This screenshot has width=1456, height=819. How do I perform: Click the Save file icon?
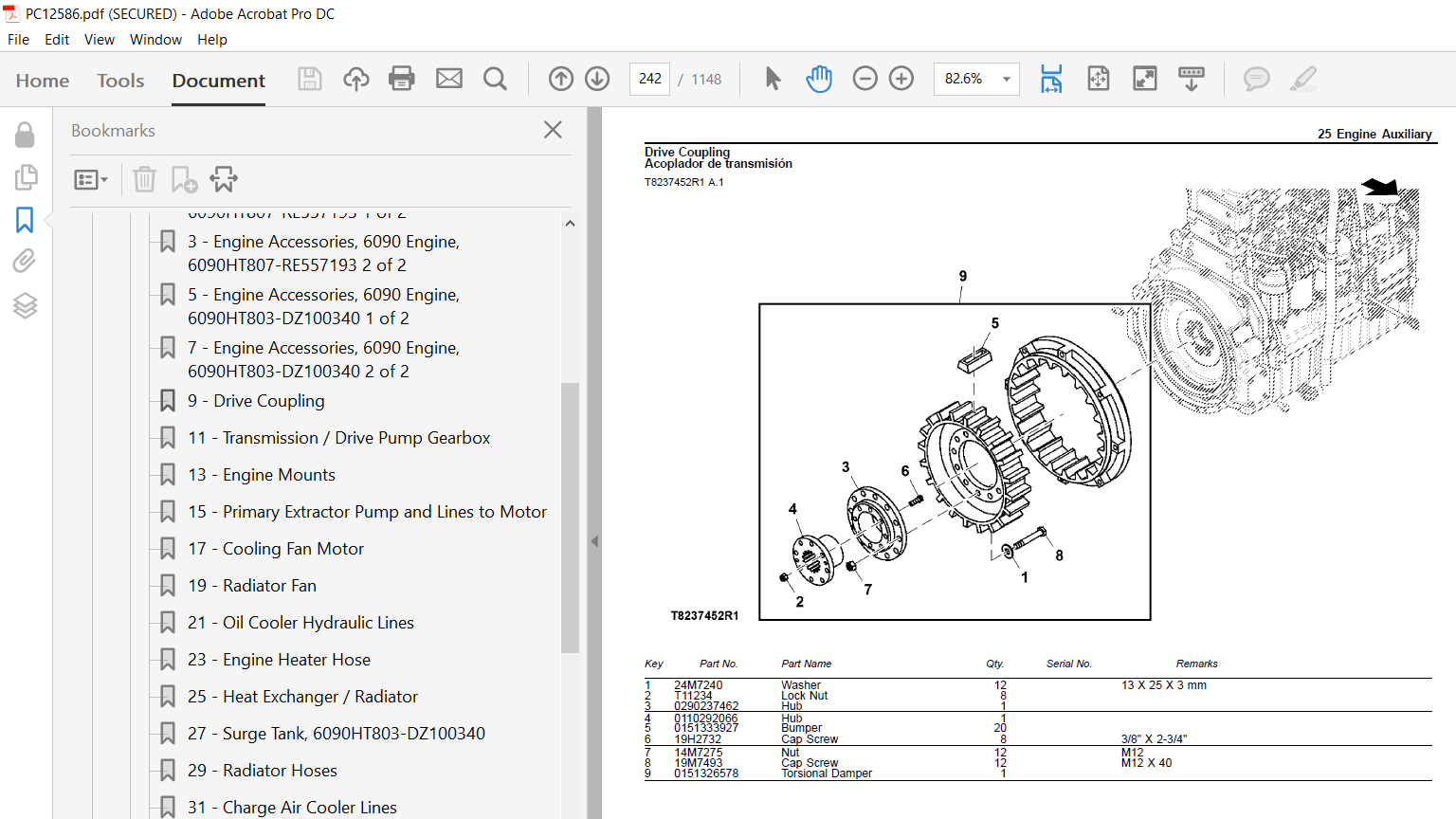(x=310, y=79)
